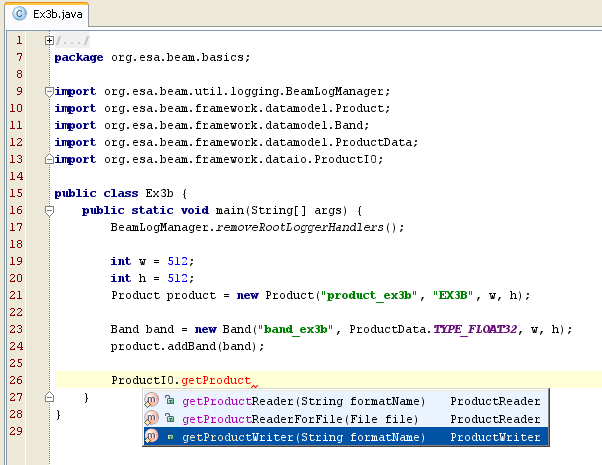Click the red "getProduct" text on line 26
This screenshot has height=465, width=602.
point(216,380)
